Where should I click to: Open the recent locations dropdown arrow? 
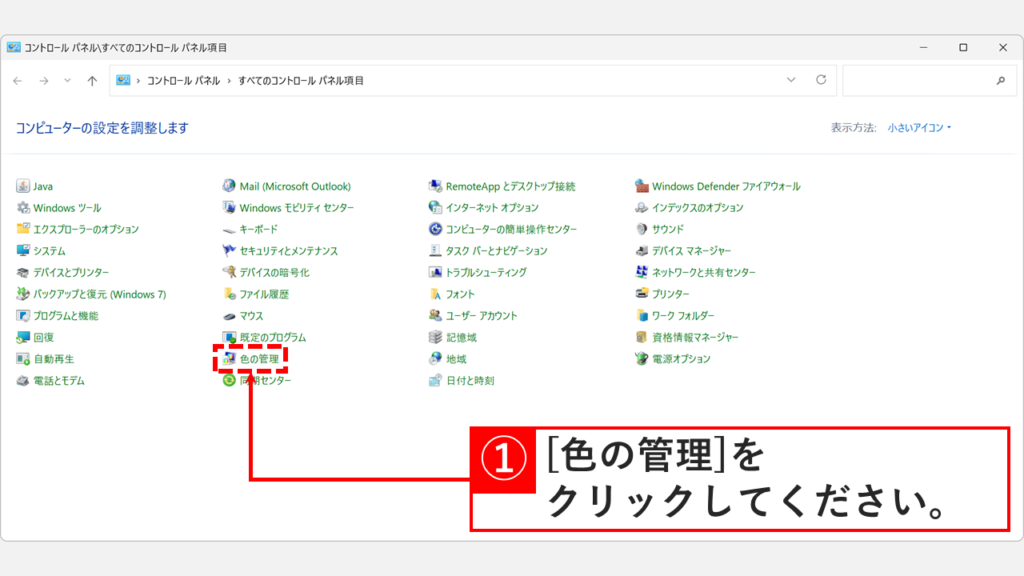click(67, 80)
